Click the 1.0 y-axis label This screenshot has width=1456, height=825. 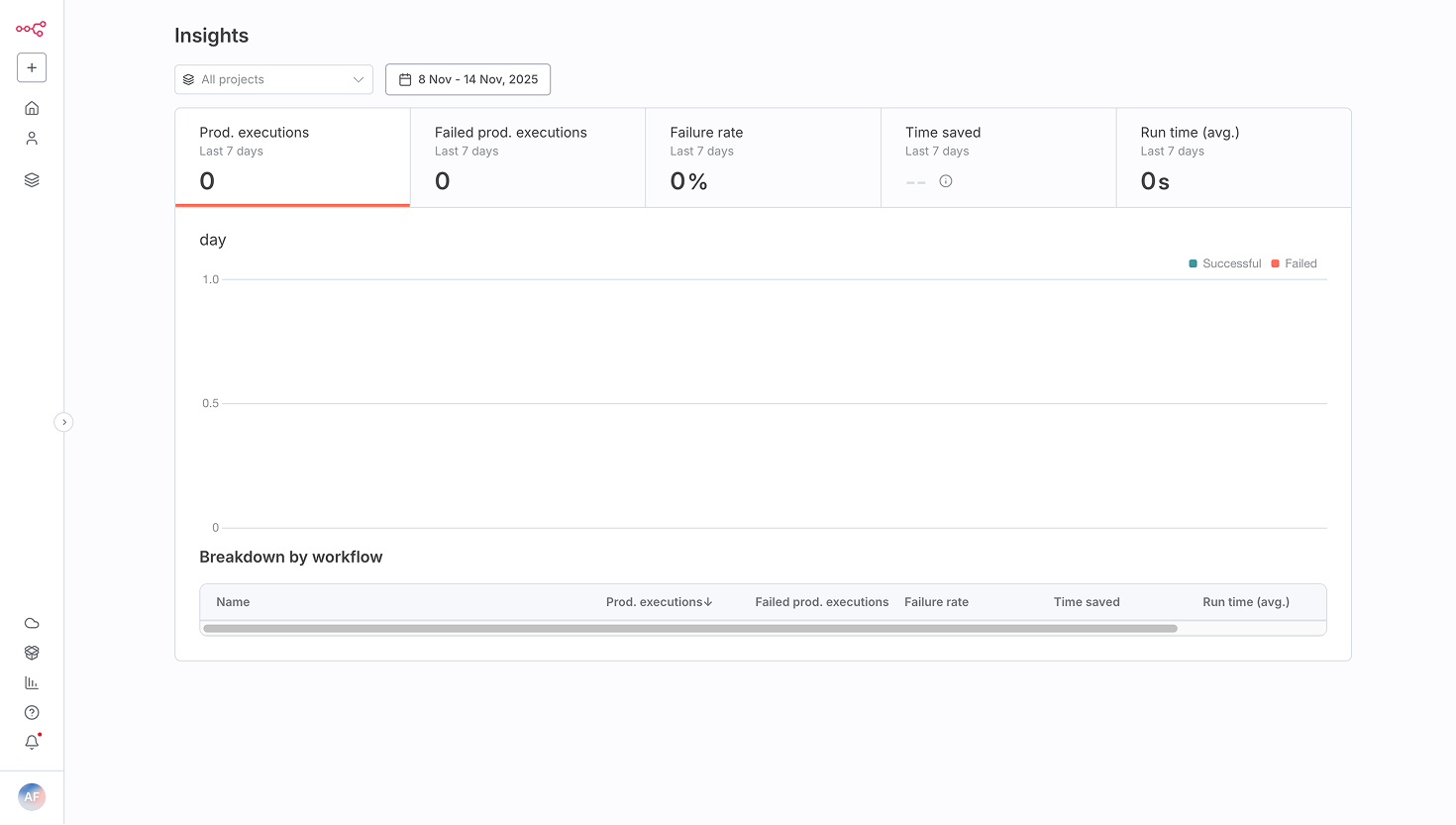[211, 279]
